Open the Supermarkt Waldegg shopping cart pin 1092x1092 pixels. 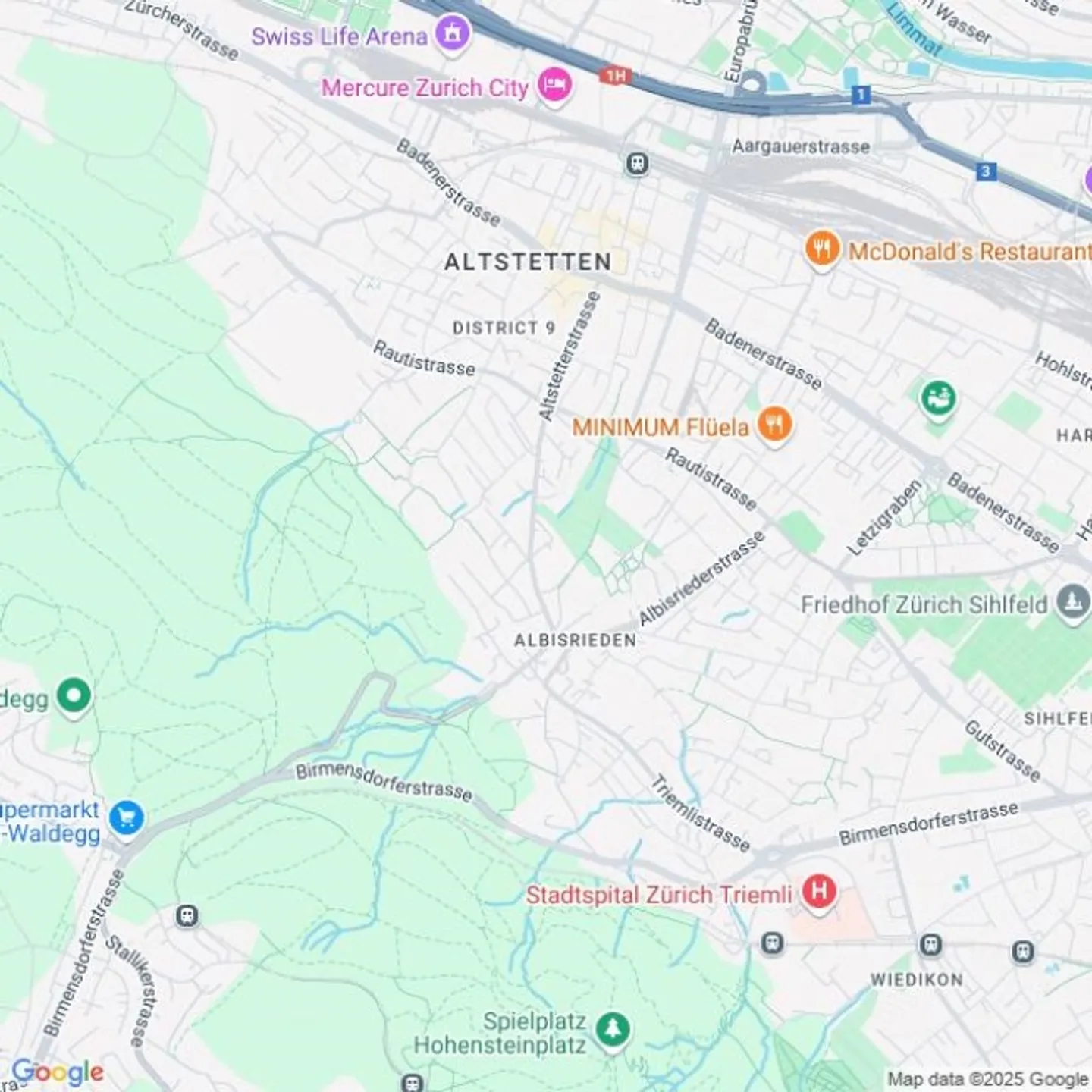pos(127,819)
